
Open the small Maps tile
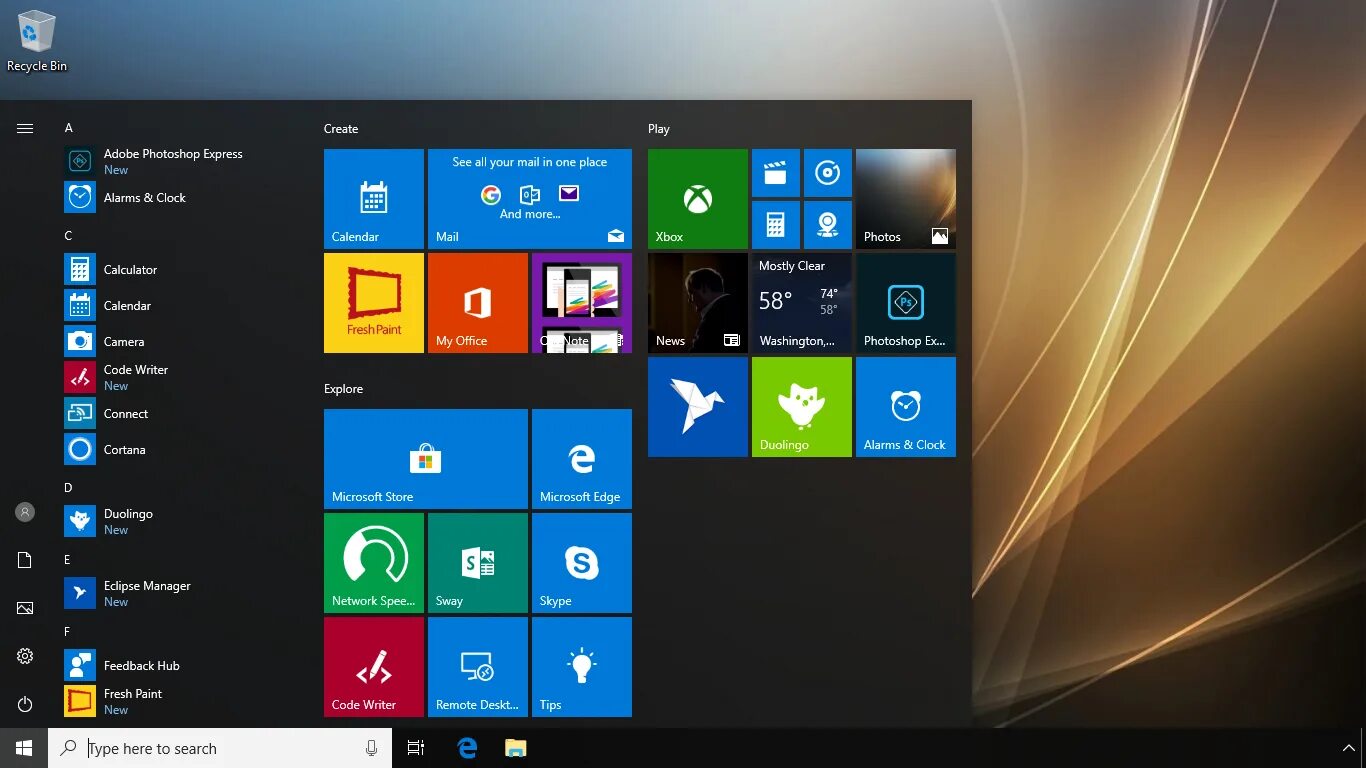tap(828, 225)
